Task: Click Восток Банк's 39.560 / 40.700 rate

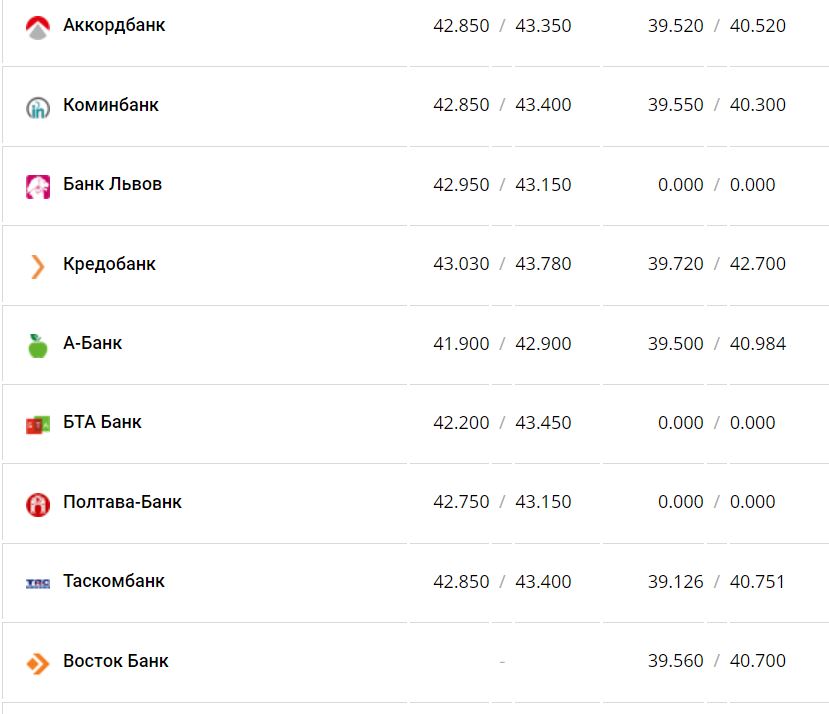Action: pyautogui.click(x=716, y=661)
